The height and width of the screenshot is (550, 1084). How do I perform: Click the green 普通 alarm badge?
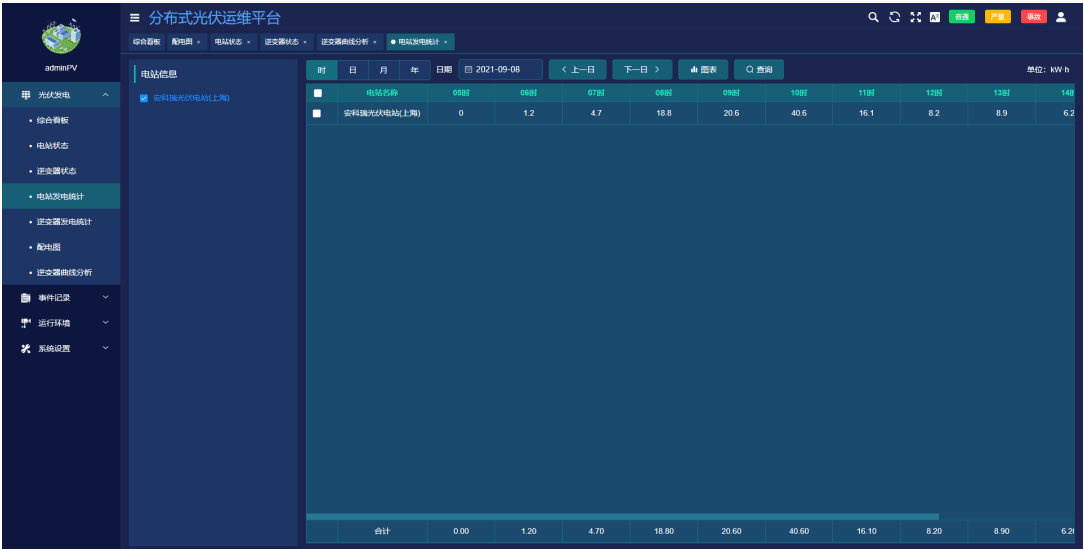962,17
